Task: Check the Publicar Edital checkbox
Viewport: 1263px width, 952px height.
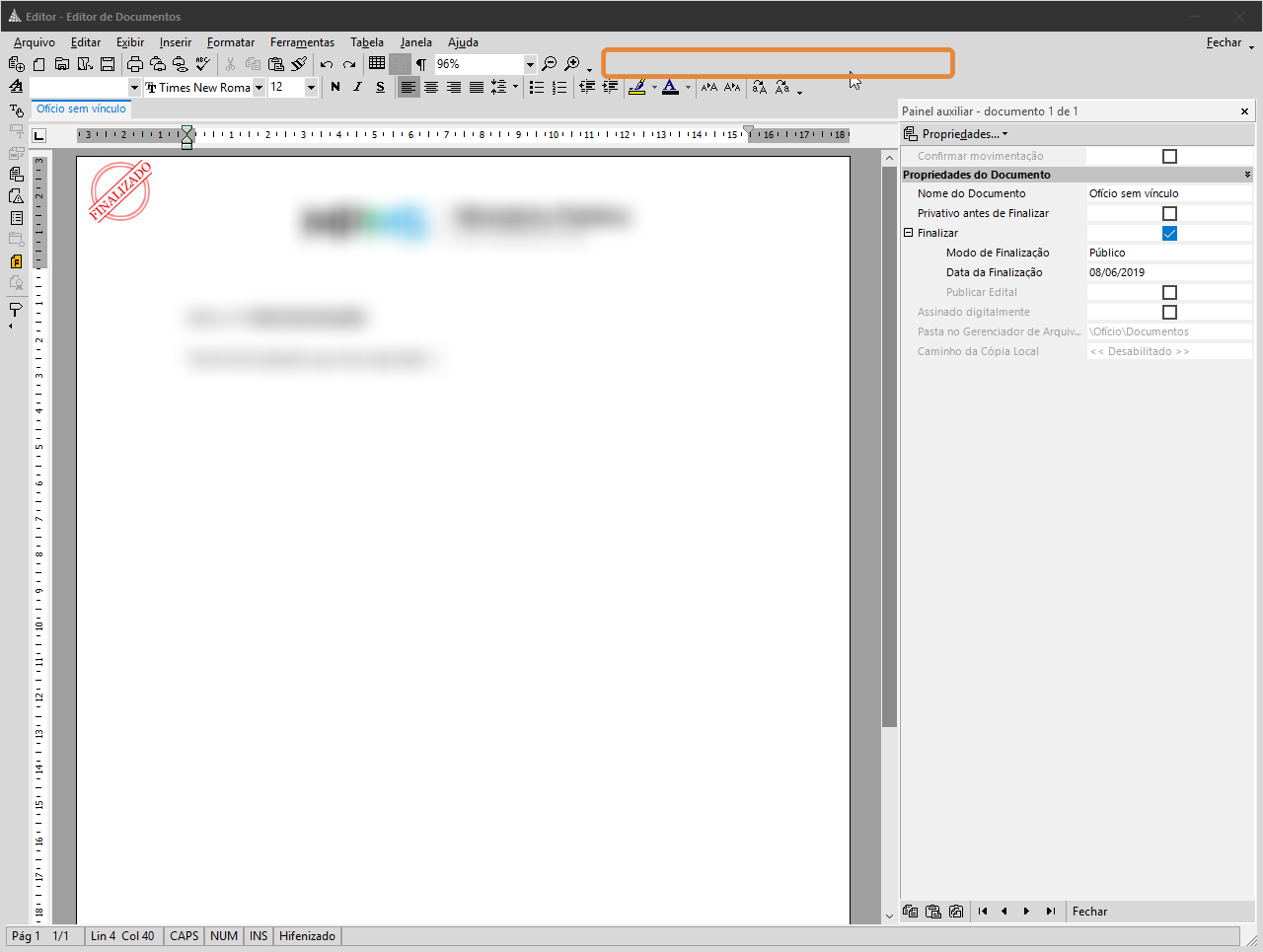Action: tap(1169, 292)
